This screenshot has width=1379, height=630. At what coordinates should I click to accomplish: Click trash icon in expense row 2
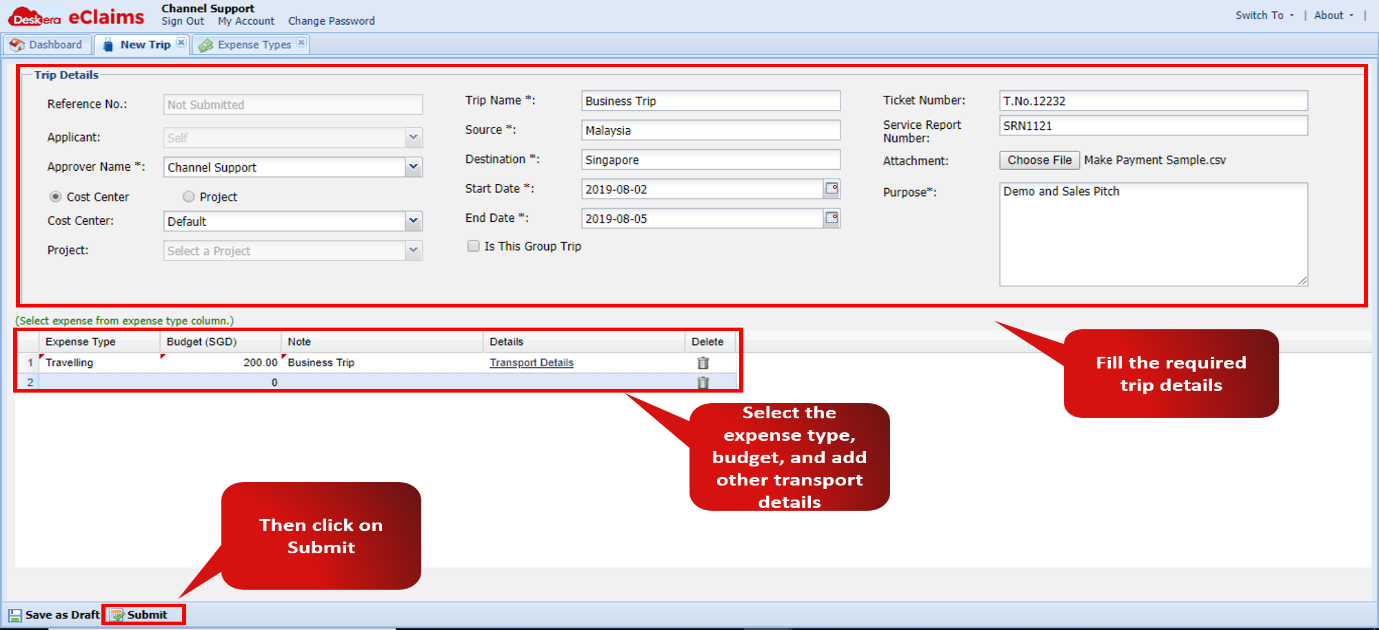tap(703, 382)
